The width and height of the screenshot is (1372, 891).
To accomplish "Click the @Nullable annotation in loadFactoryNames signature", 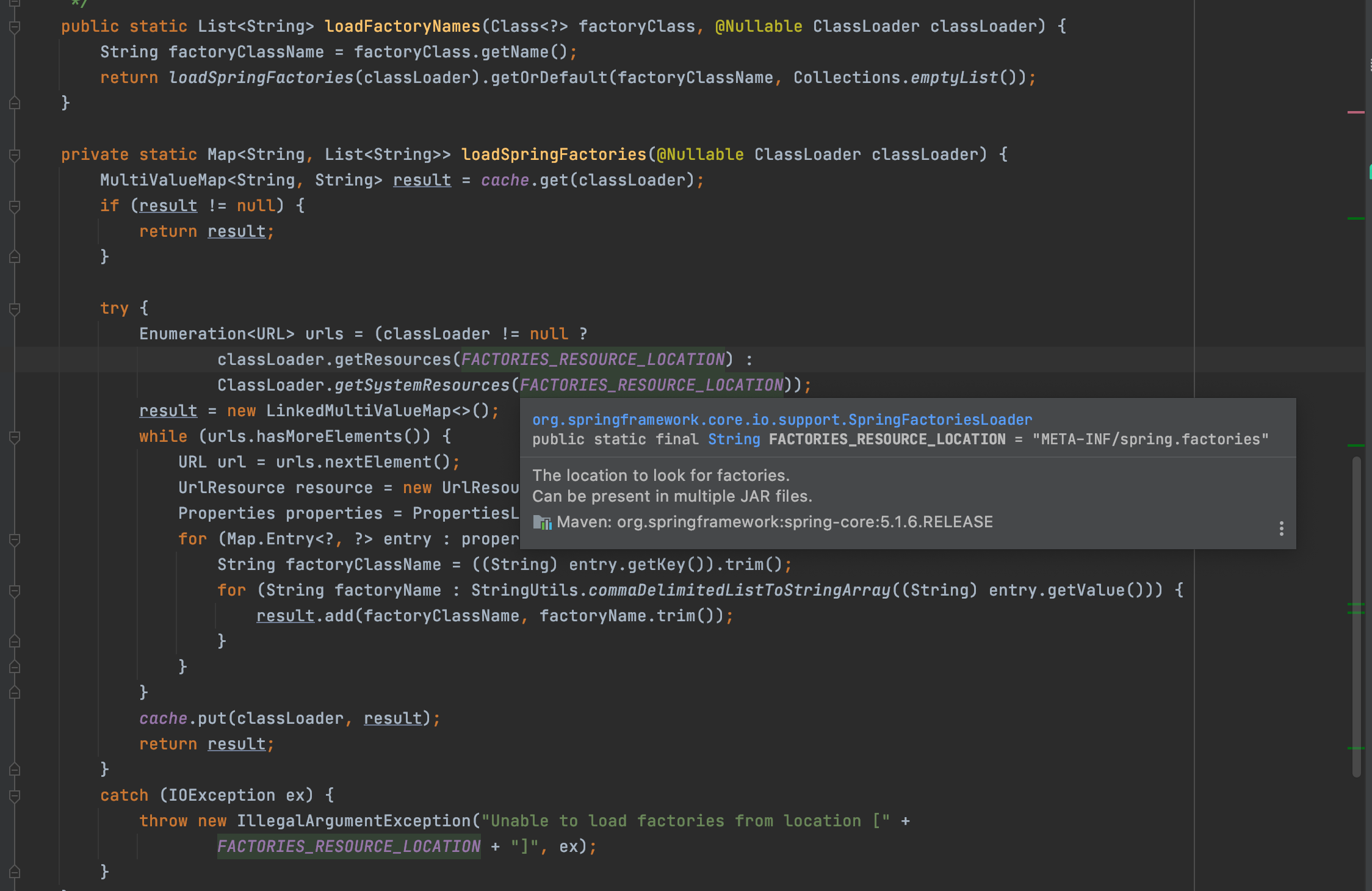I will click(x=758, y=27).
